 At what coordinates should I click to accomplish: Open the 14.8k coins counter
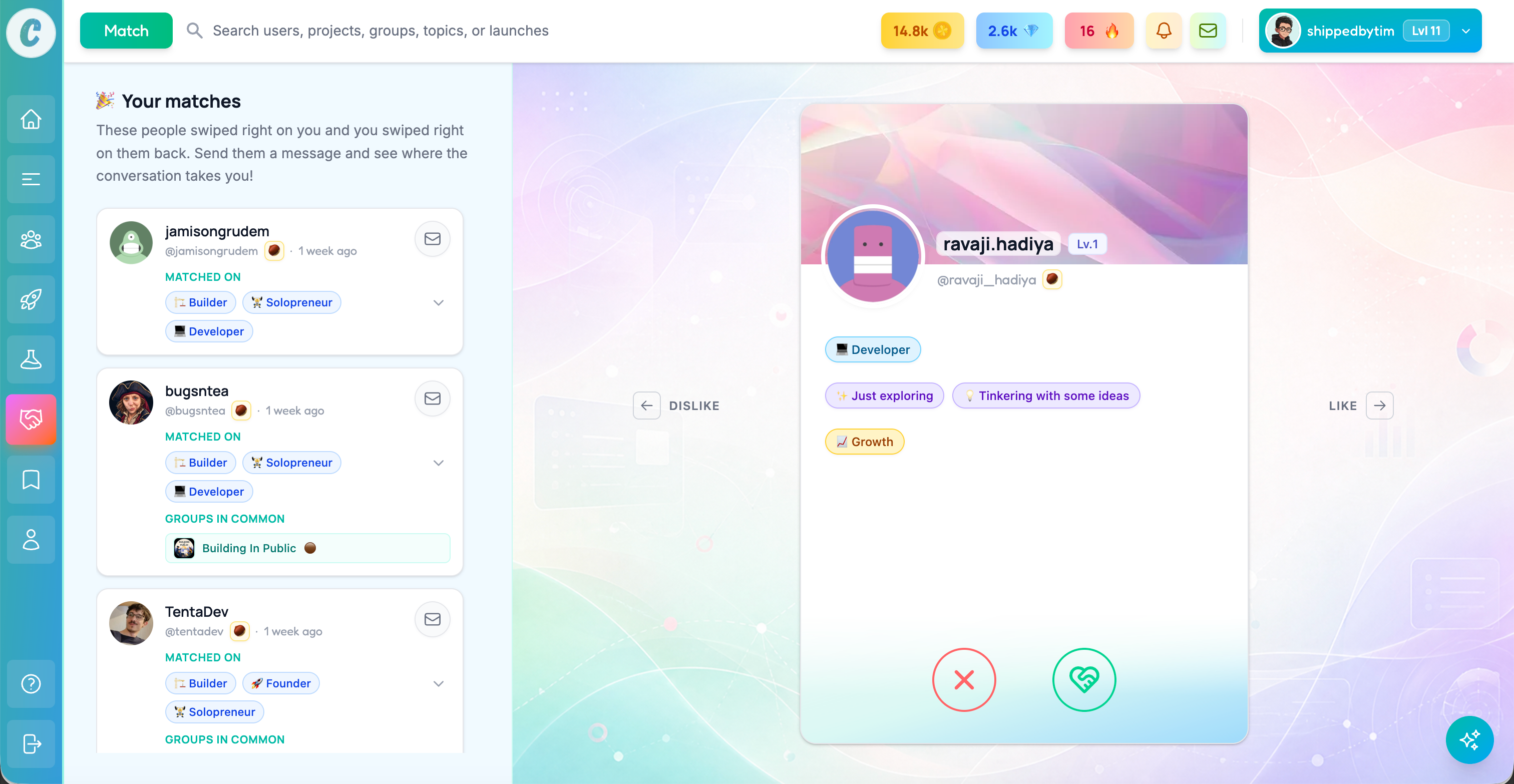(x=922, y=31)
